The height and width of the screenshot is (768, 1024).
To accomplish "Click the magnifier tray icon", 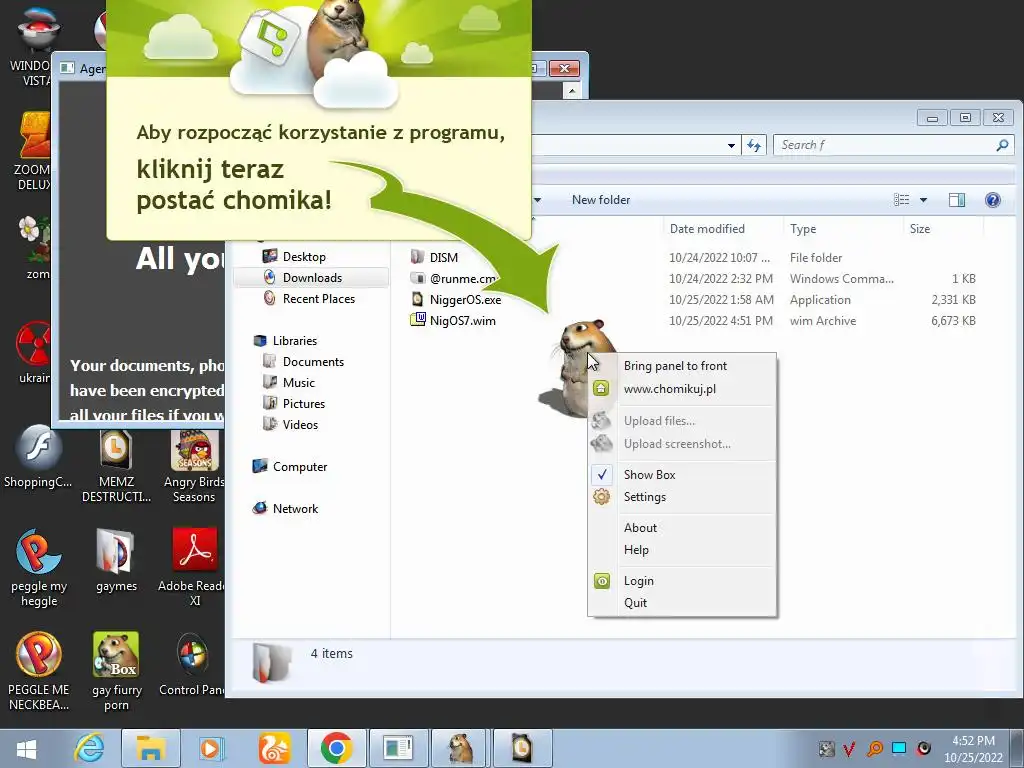I will pyautogui.click(x=874, y=749).
